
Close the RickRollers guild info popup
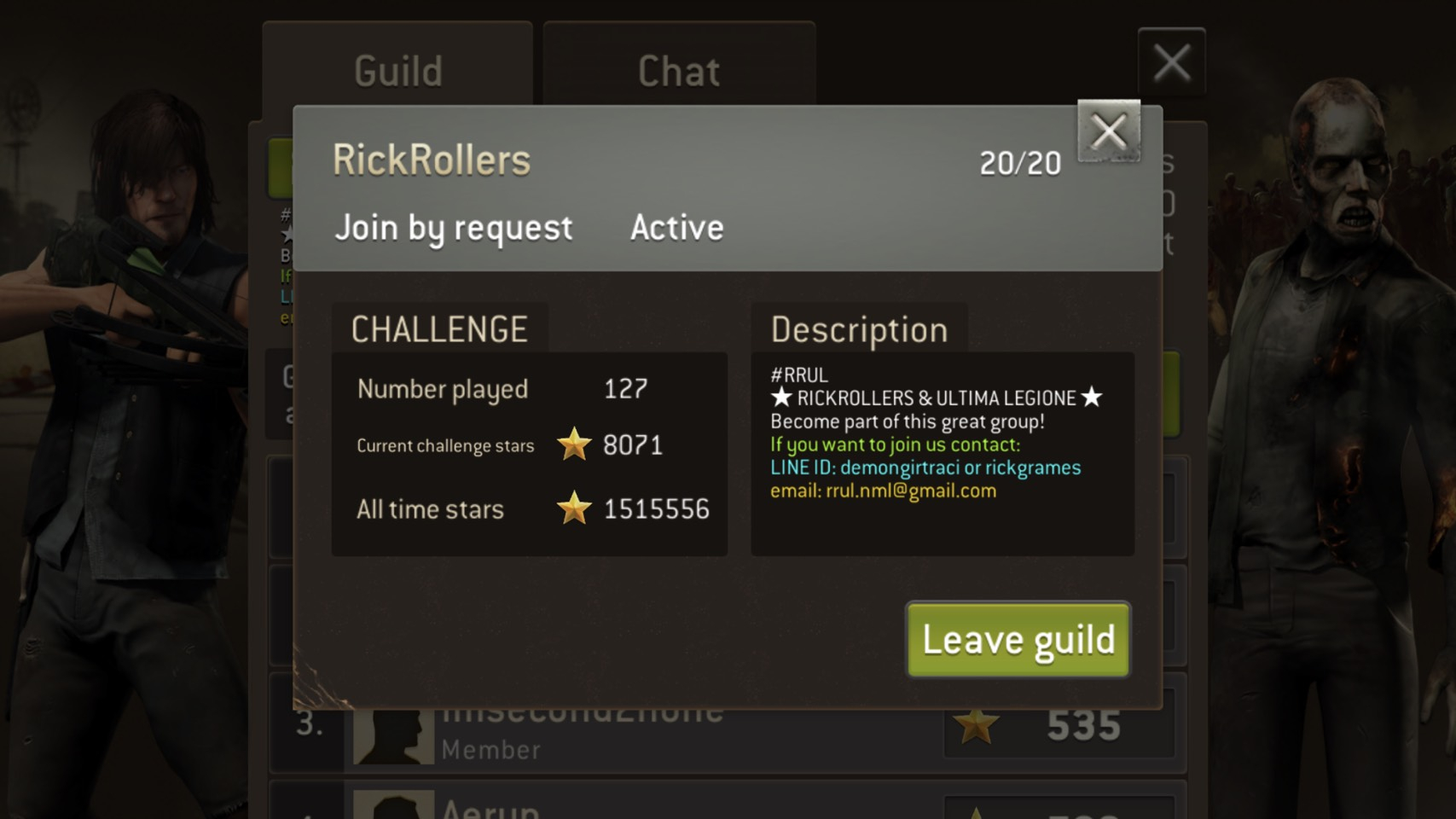click(x=1108, y=131)
